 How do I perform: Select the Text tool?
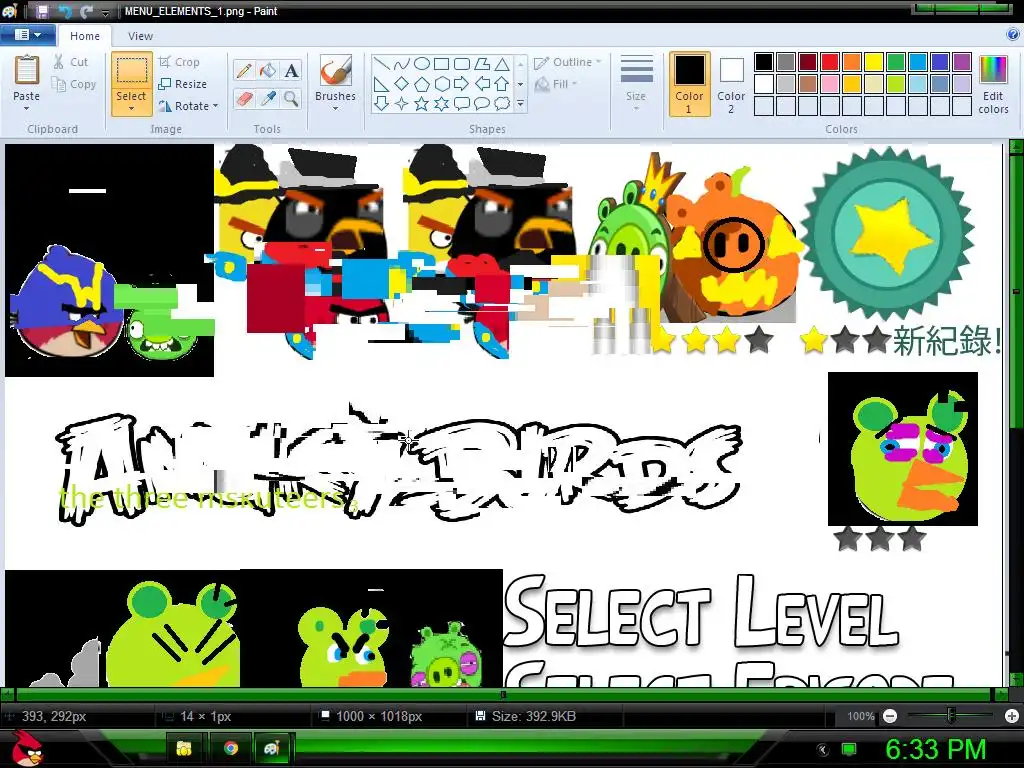pos(291,70)
